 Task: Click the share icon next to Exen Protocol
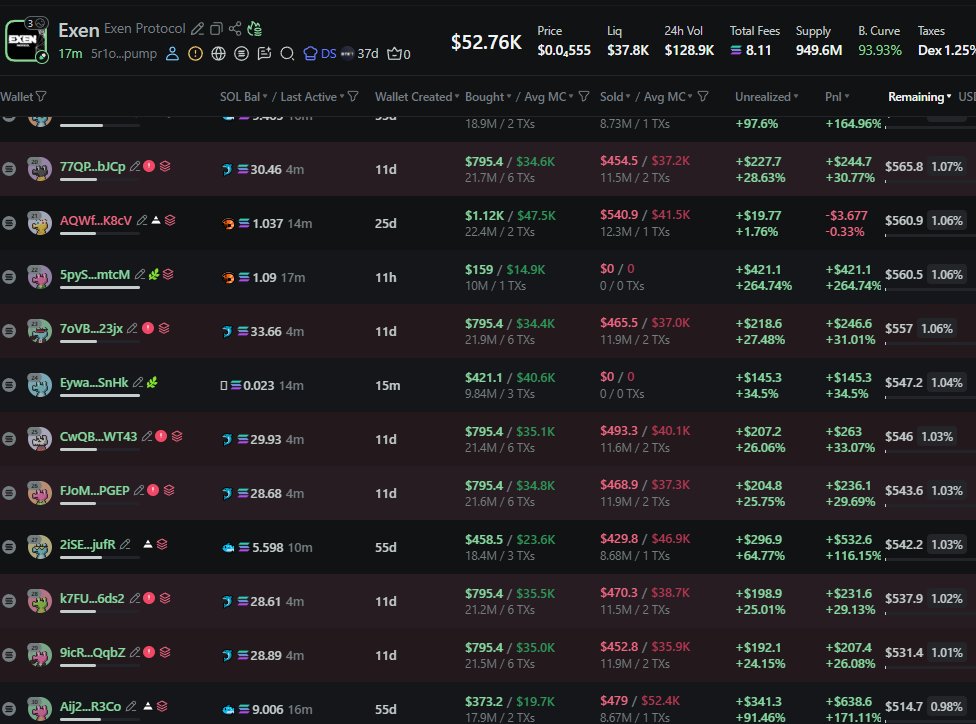[235, 30]
